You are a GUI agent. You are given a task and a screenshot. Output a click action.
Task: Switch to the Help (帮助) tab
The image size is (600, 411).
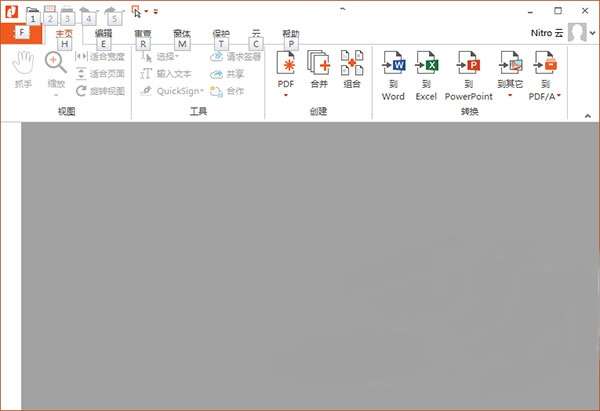291,34
